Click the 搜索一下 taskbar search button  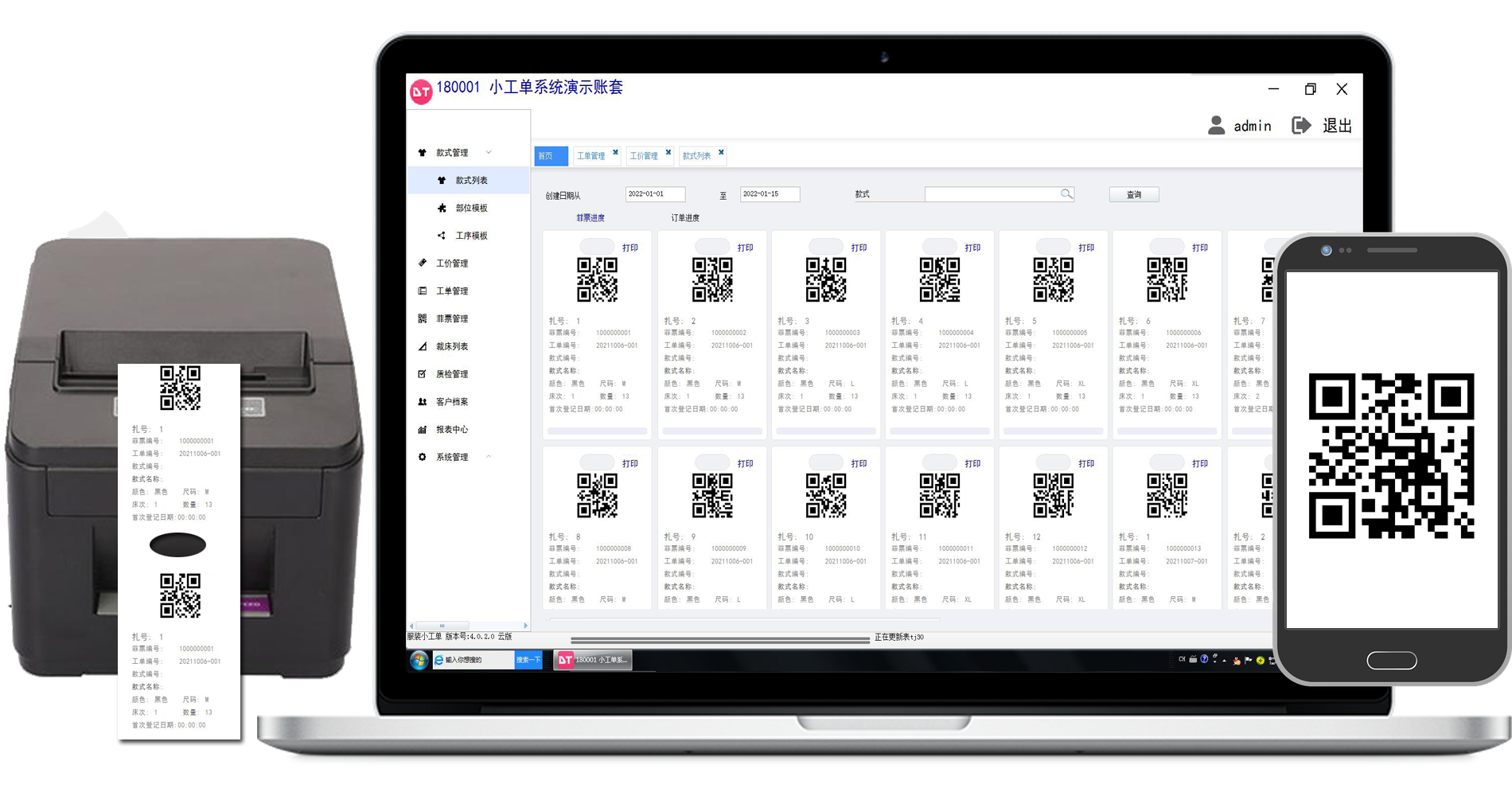528,660
